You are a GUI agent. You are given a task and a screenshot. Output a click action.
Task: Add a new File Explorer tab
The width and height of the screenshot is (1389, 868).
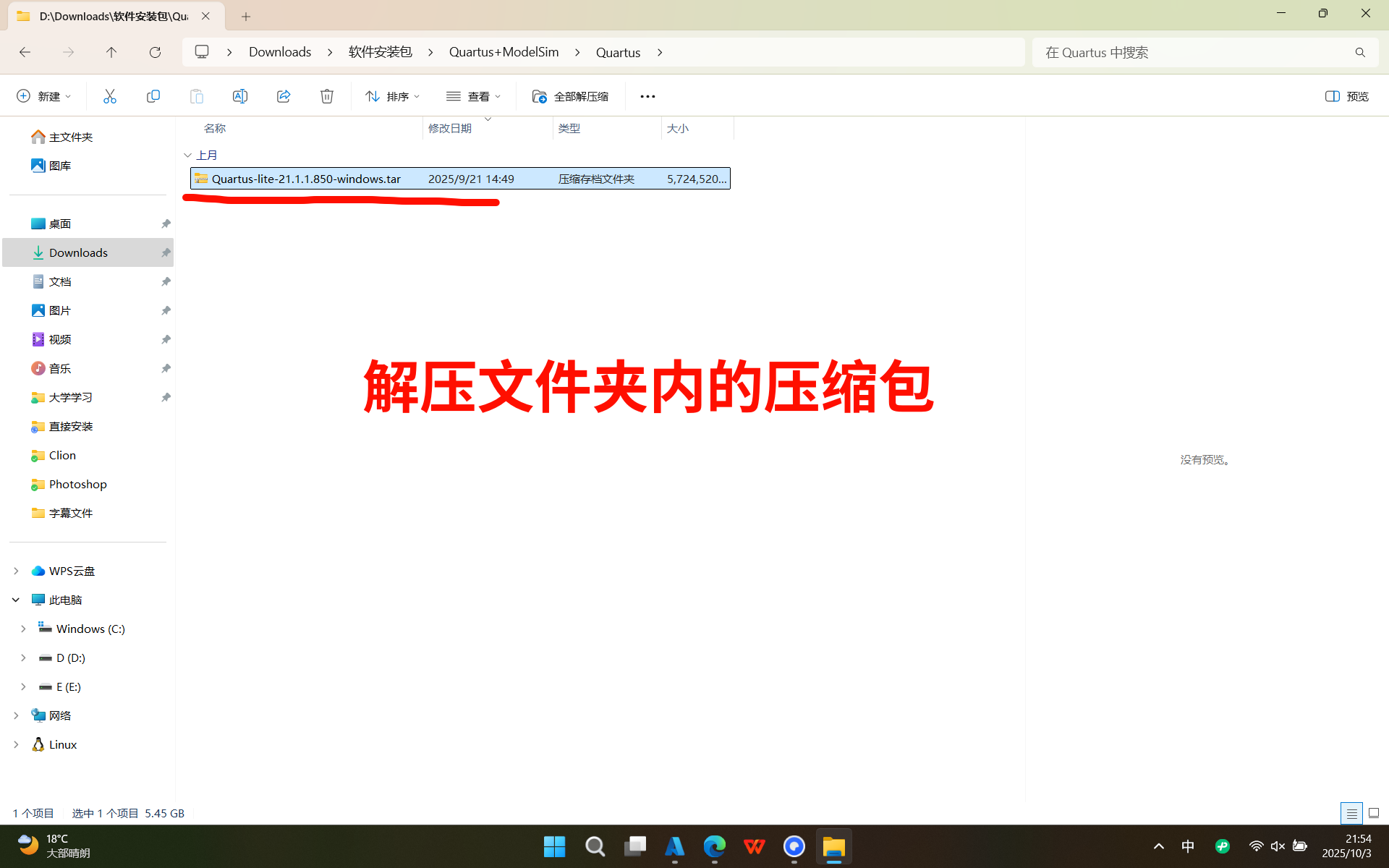pyautogui.click(x=246, y=16)
